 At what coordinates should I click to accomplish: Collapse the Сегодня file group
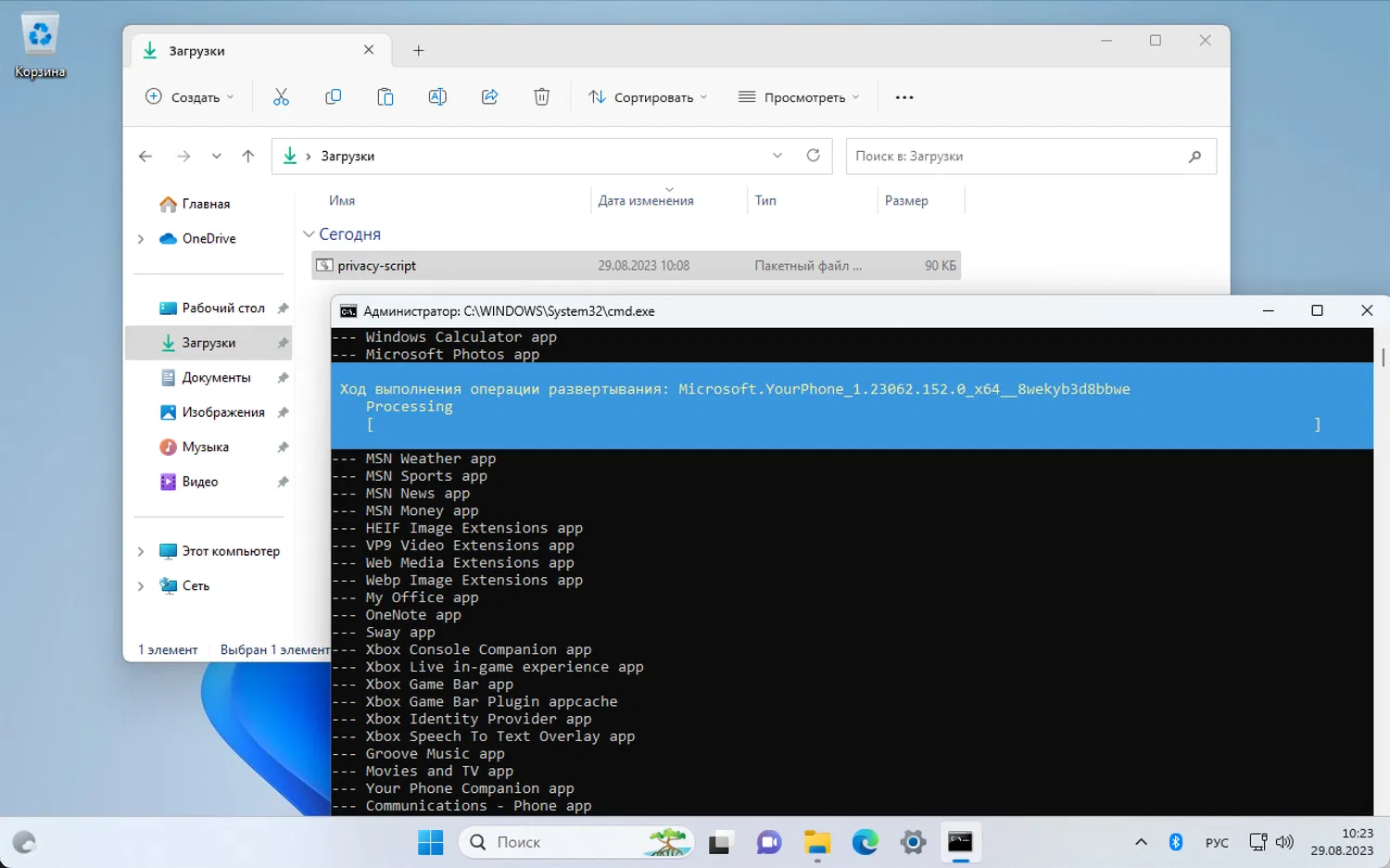pos(310,234)
